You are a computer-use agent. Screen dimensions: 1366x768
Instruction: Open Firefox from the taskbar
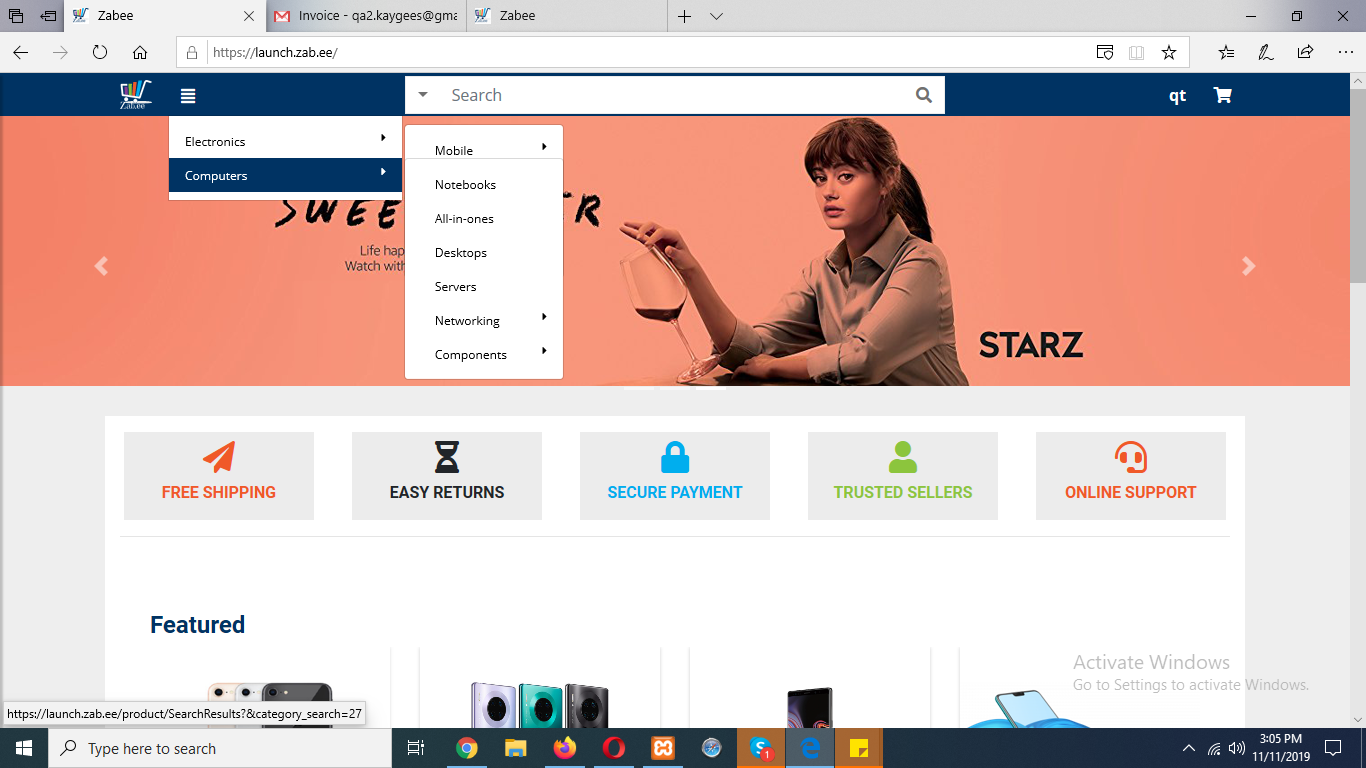565,748
